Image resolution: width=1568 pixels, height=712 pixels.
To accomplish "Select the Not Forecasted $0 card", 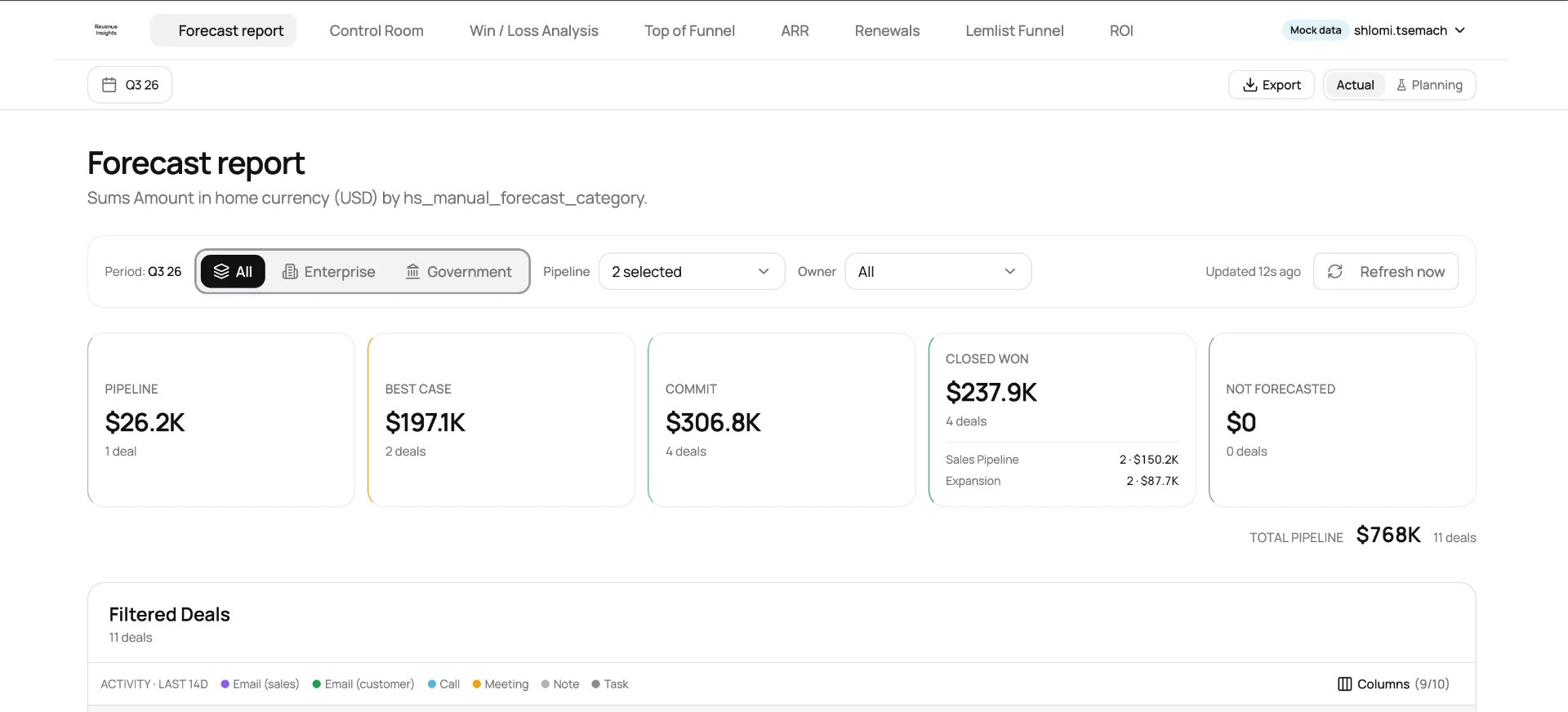I will pos(1343,420).
